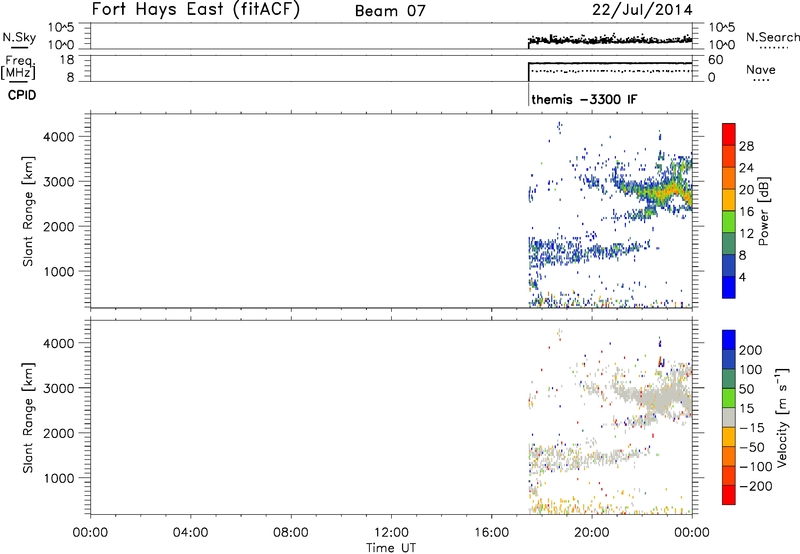Click '1000' on velocity panel range axis

pos(59,478)
